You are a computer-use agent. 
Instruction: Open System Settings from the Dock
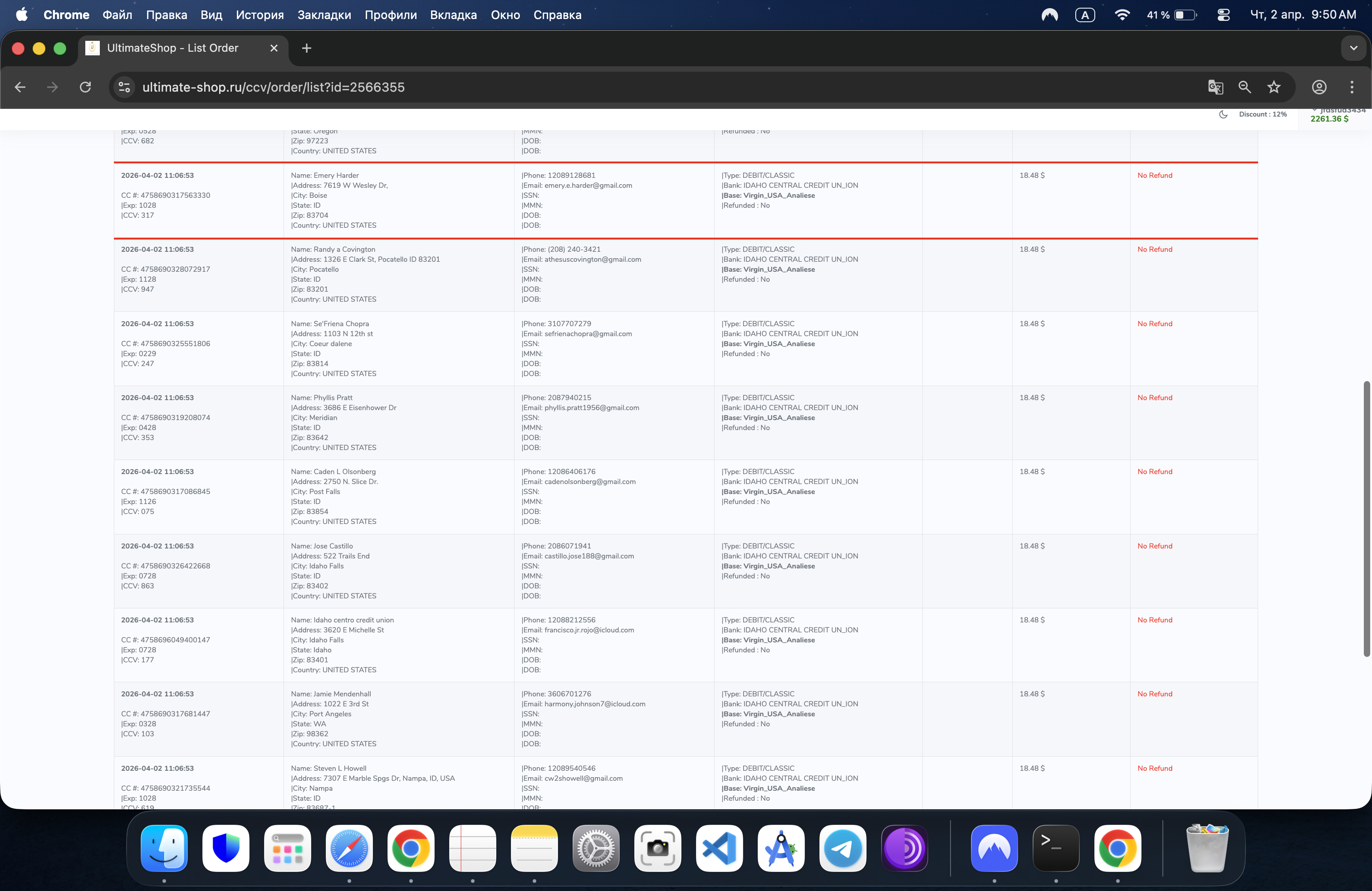596,848
